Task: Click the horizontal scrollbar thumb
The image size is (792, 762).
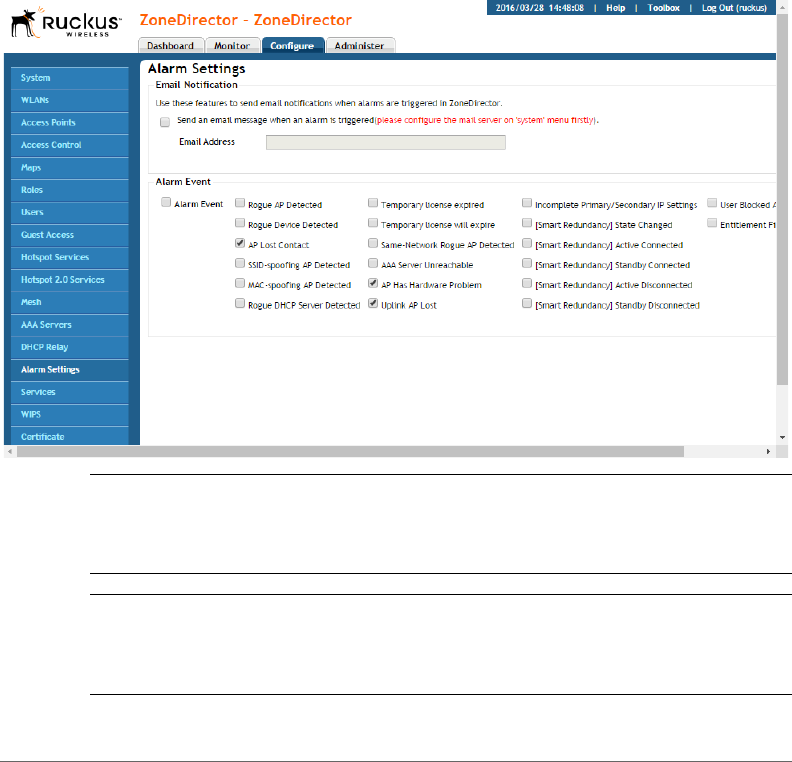Action: coord(351,451)
